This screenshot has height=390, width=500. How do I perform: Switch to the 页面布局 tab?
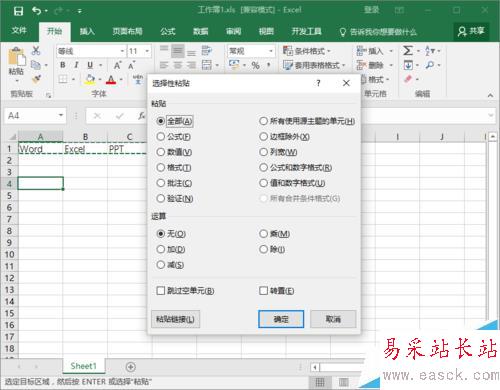(x=127, y=31)
